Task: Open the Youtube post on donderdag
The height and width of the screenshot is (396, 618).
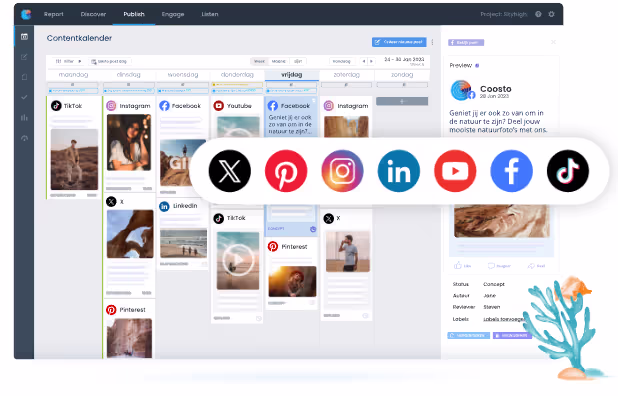Action: click(x=237, y=116)
